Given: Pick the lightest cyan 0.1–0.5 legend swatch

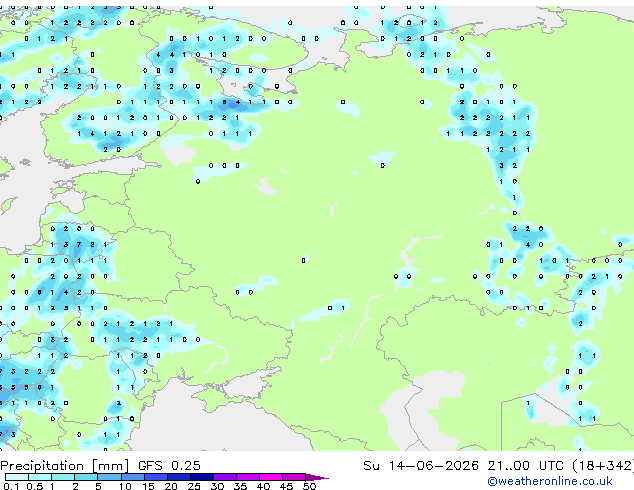Looking at the screenshot, I should [17, 477].
